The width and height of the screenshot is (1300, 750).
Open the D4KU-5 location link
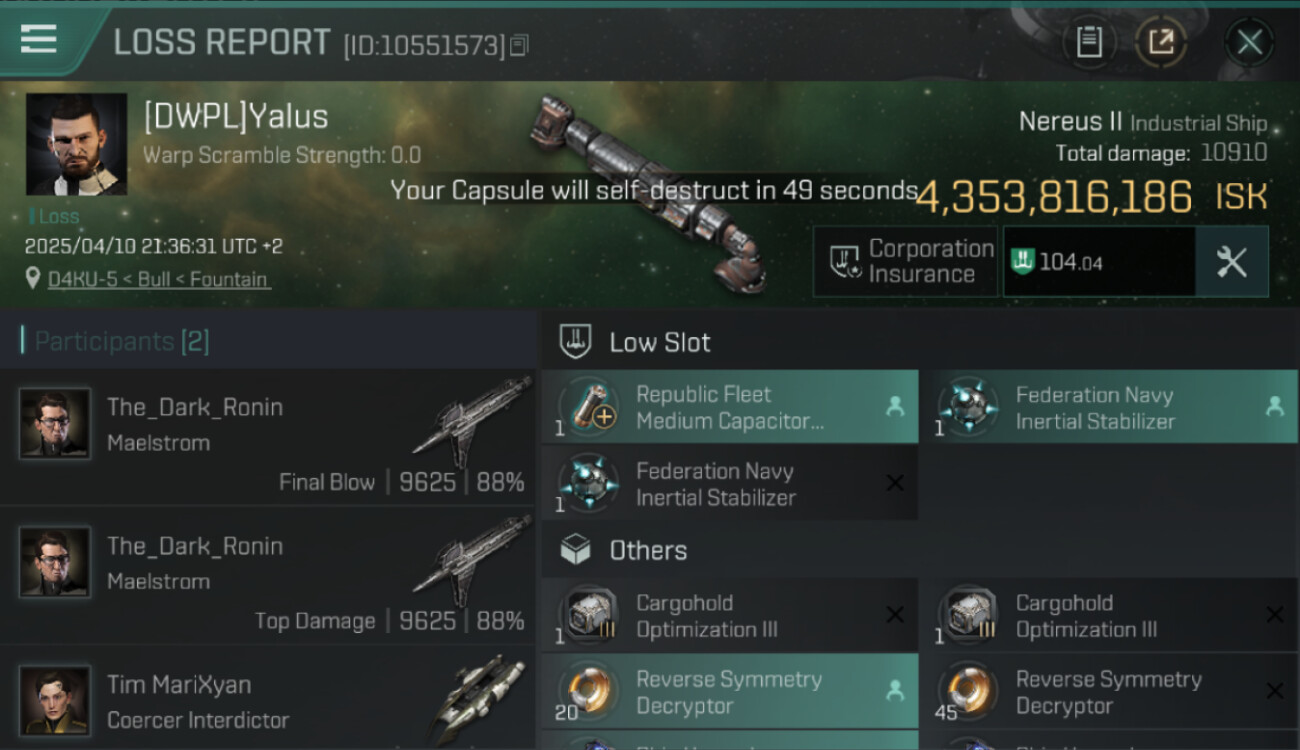point(158,280)
